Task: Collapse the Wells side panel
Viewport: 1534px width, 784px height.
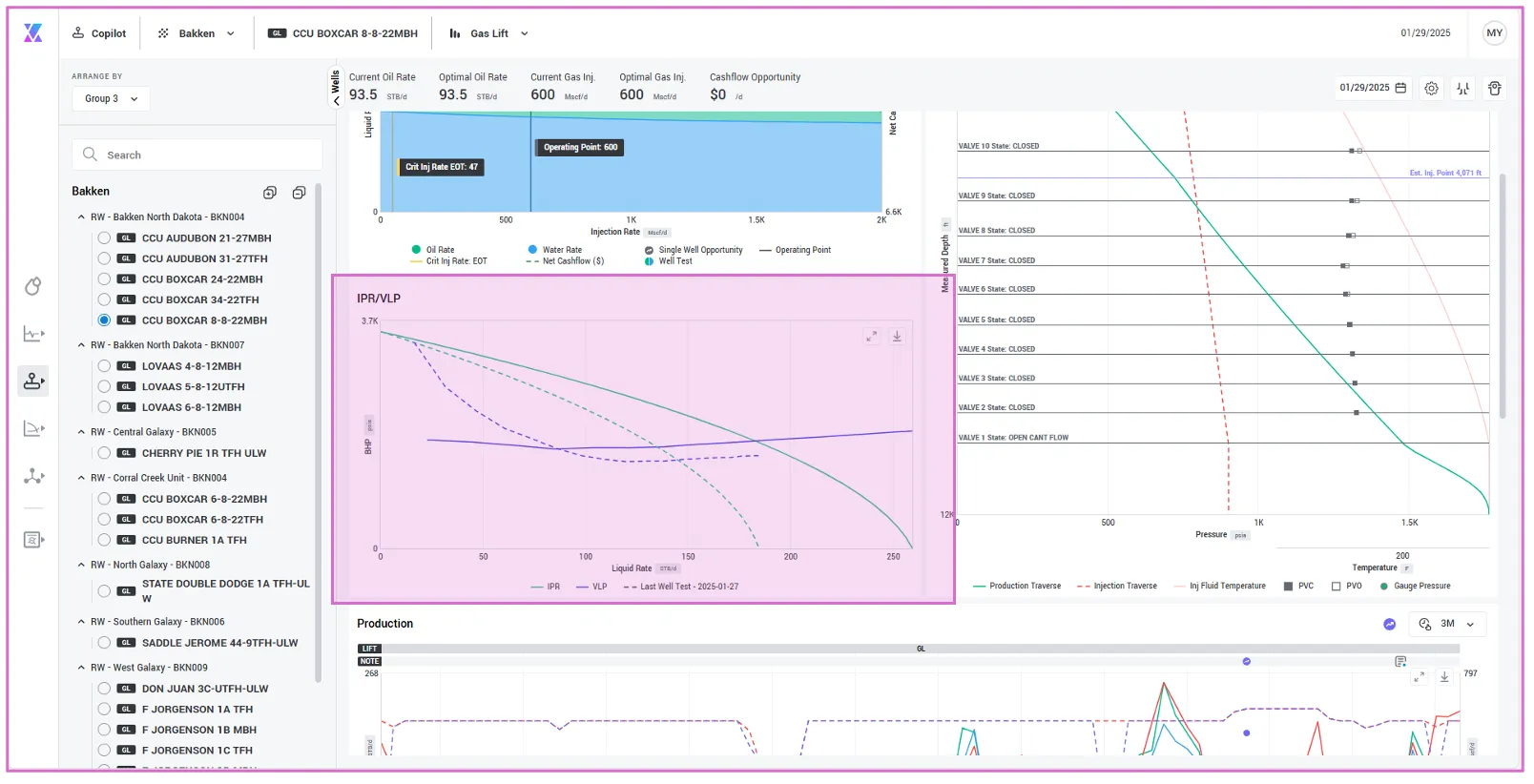Action: [x=336, y=89]
